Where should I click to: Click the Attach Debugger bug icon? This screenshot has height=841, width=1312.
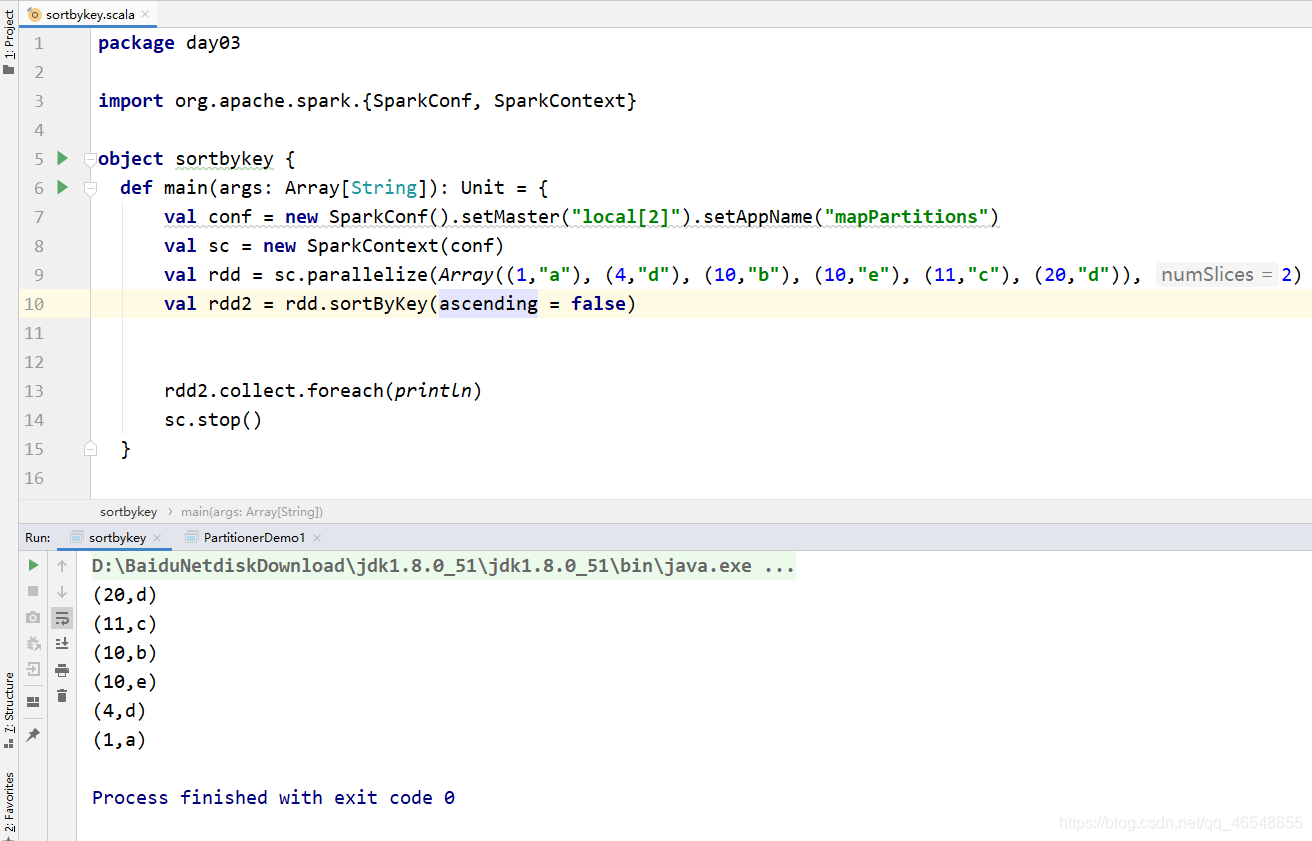[33, 643]
